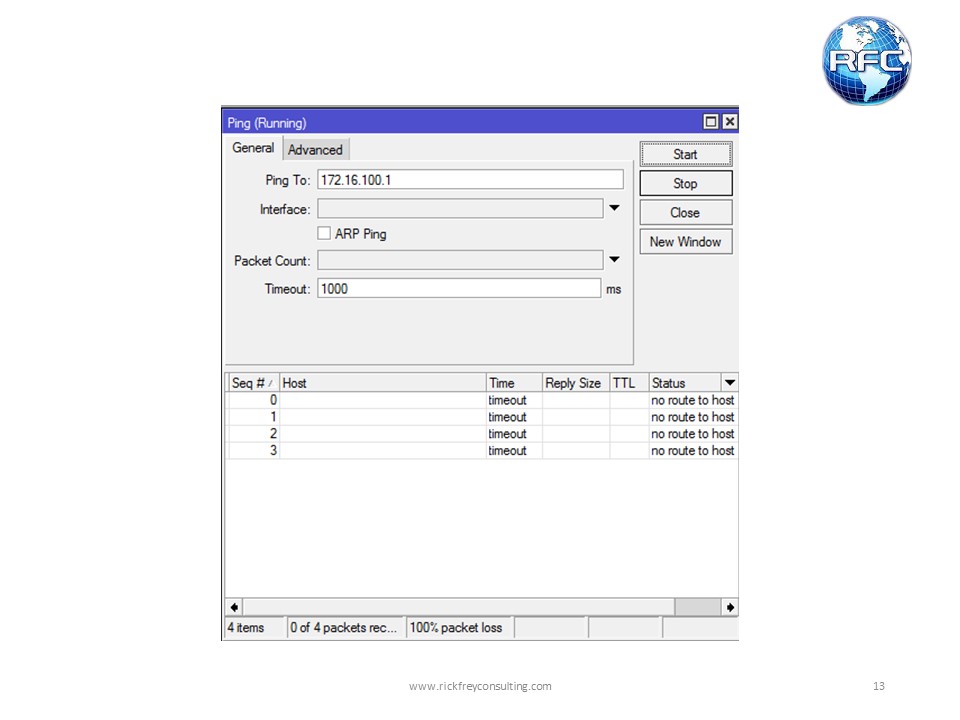Open the Interface dropdown
The image size is (960, 720).
[615, 208]
